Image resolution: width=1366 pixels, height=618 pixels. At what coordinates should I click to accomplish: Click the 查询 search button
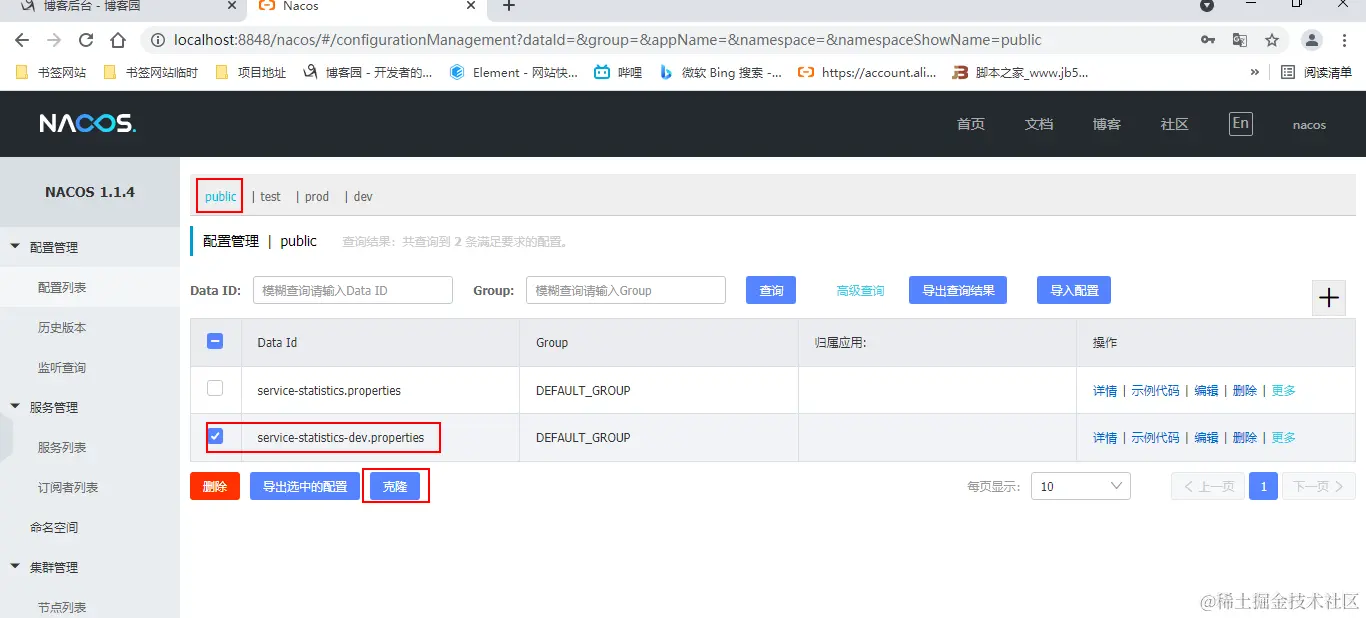(x=771, y=290)
